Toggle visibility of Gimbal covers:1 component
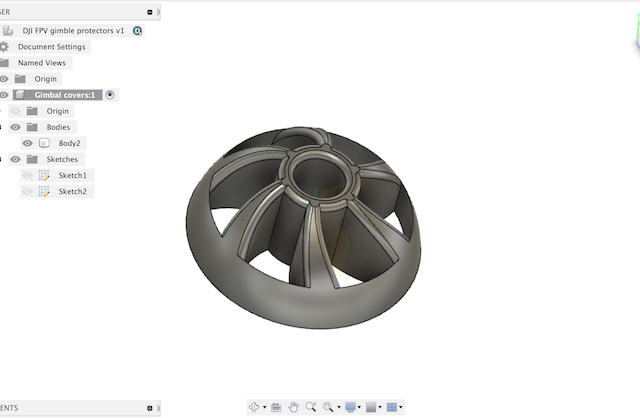 (4, 95)
